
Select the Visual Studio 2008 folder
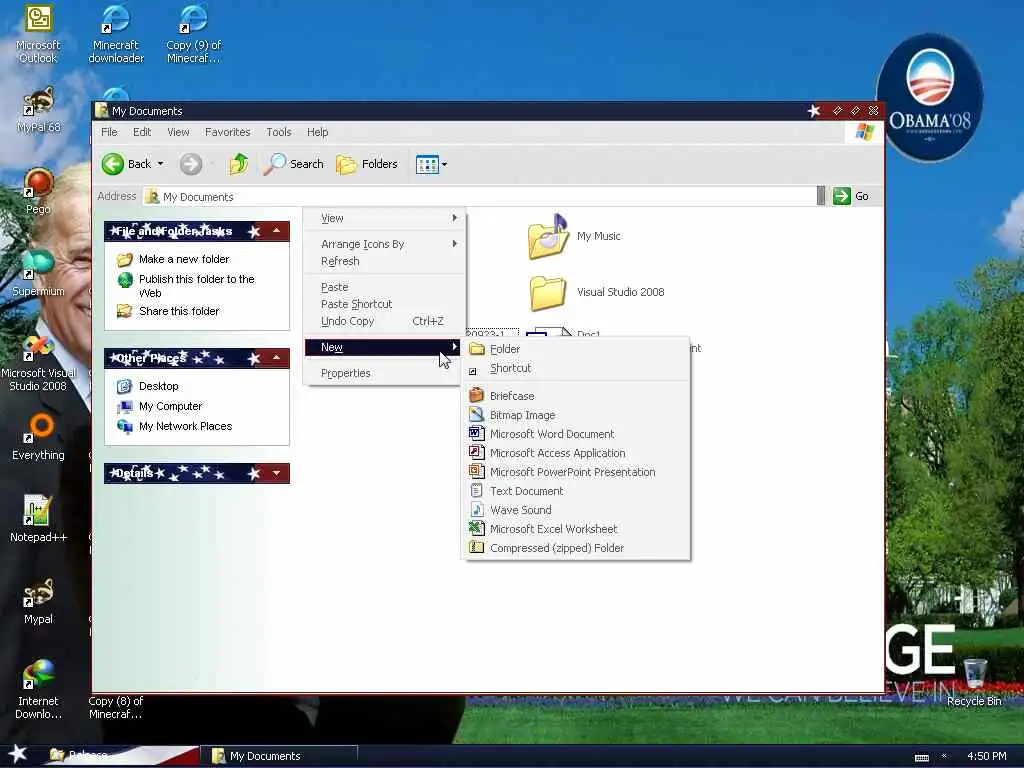(596, 293)
